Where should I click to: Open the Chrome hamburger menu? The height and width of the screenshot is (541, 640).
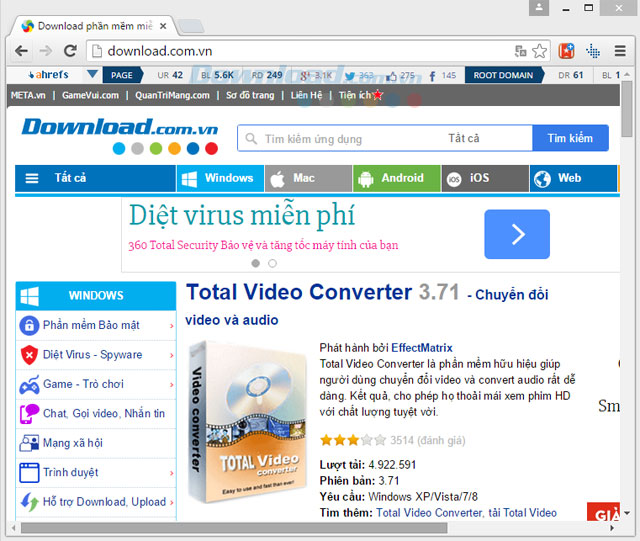pos(620,51)
